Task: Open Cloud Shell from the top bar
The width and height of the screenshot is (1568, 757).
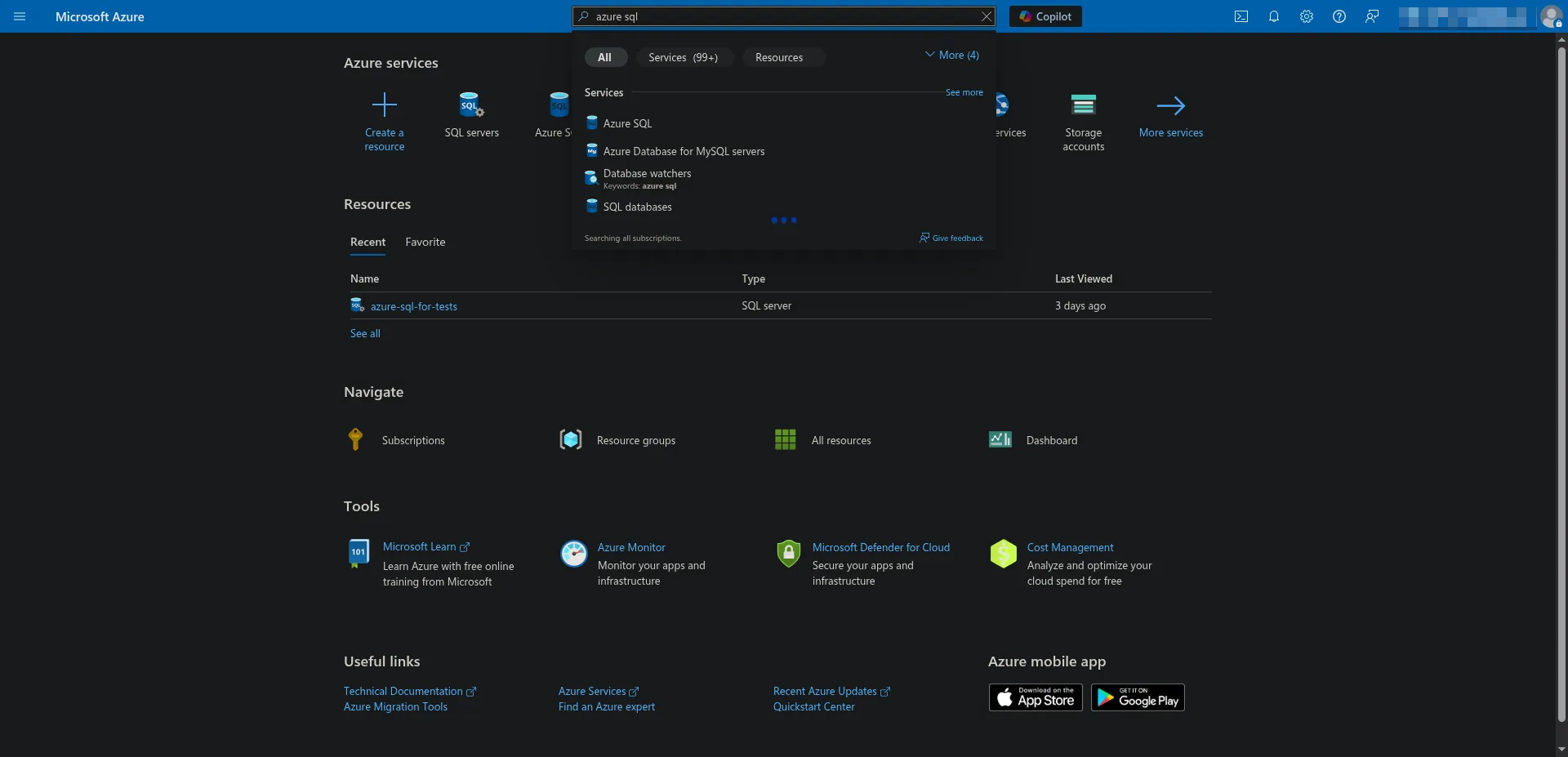Action: [1241, 16]
